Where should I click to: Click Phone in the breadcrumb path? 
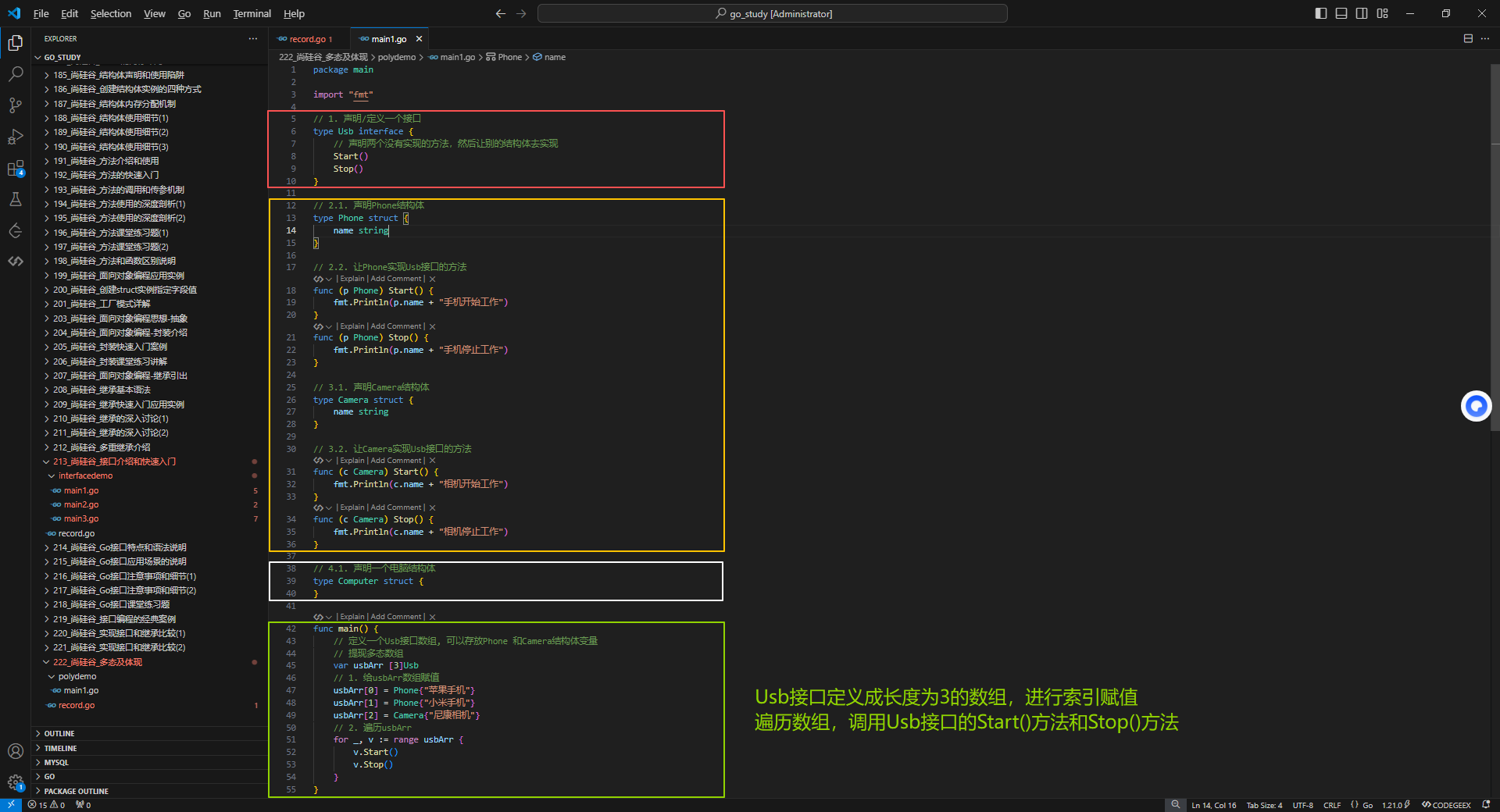(x=509, y=57)
